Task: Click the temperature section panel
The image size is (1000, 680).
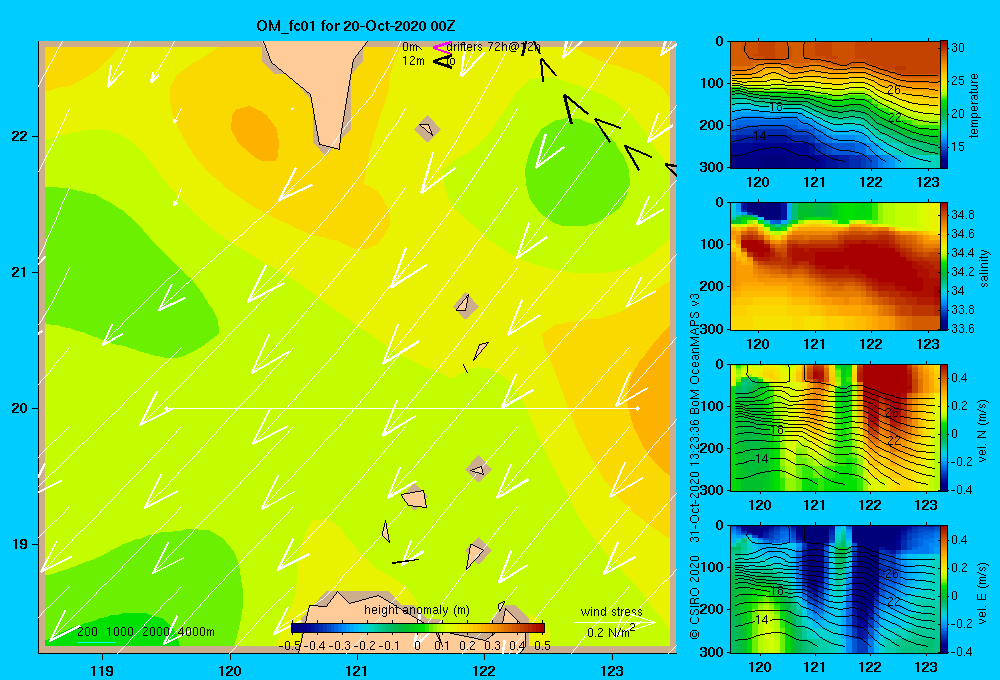Action: (834, 105)
